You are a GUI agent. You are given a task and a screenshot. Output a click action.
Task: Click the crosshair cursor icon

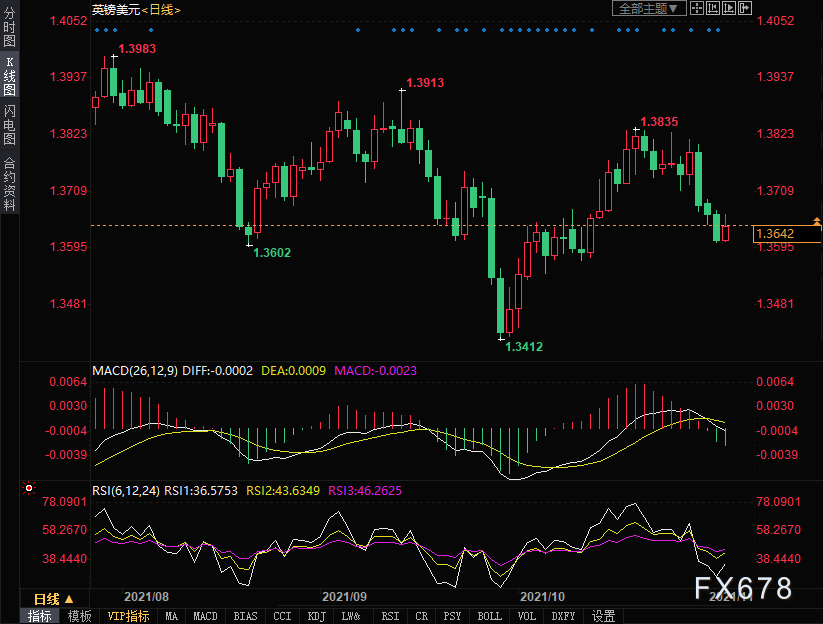[696, 8]
